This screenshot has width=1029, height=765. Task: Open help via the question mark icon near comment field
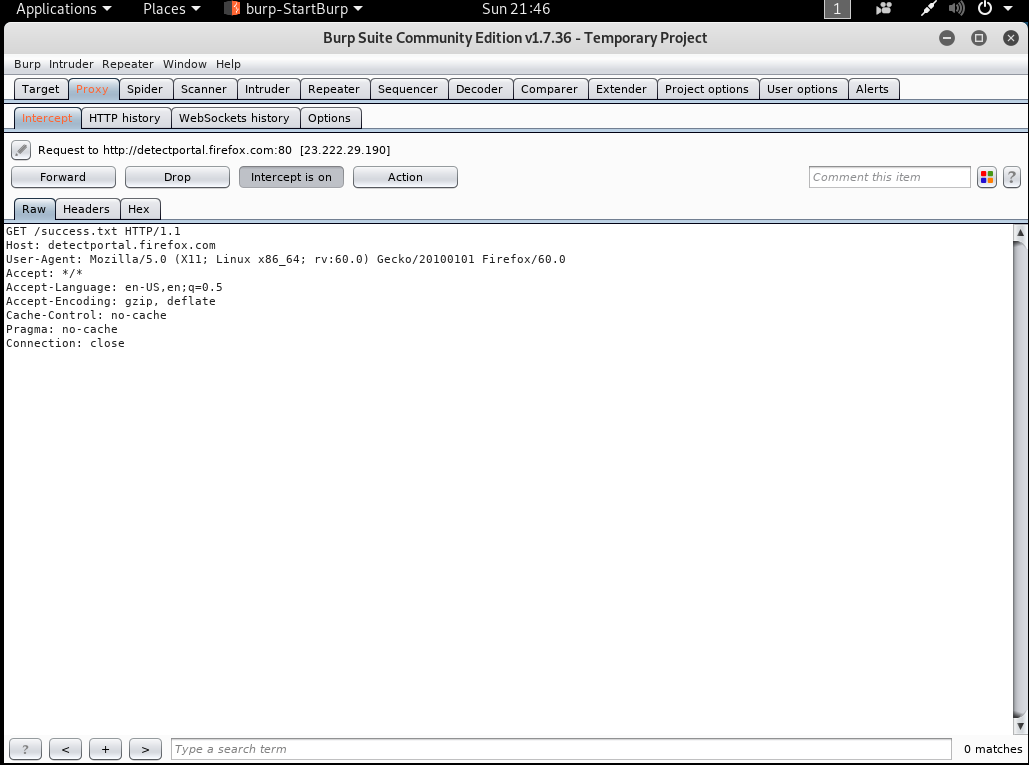(1012, 177)
